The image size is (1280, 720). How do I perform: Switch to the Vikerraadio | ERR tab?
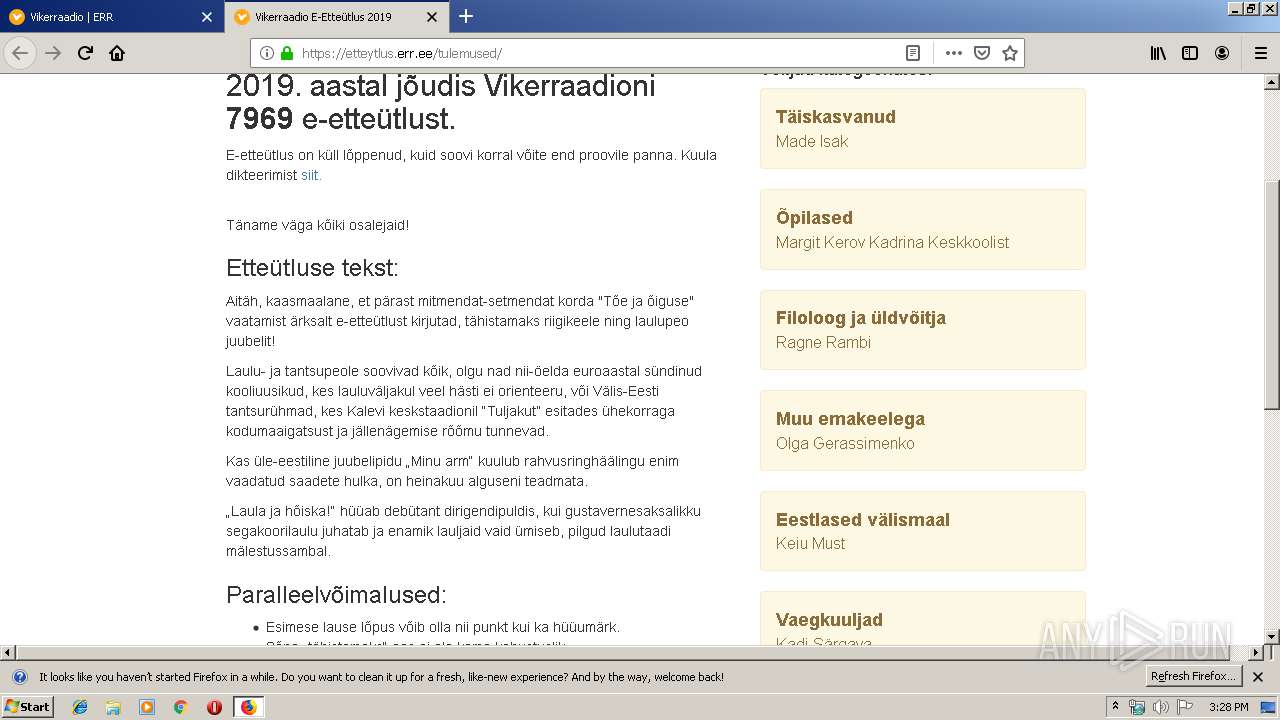click(110, 17)
